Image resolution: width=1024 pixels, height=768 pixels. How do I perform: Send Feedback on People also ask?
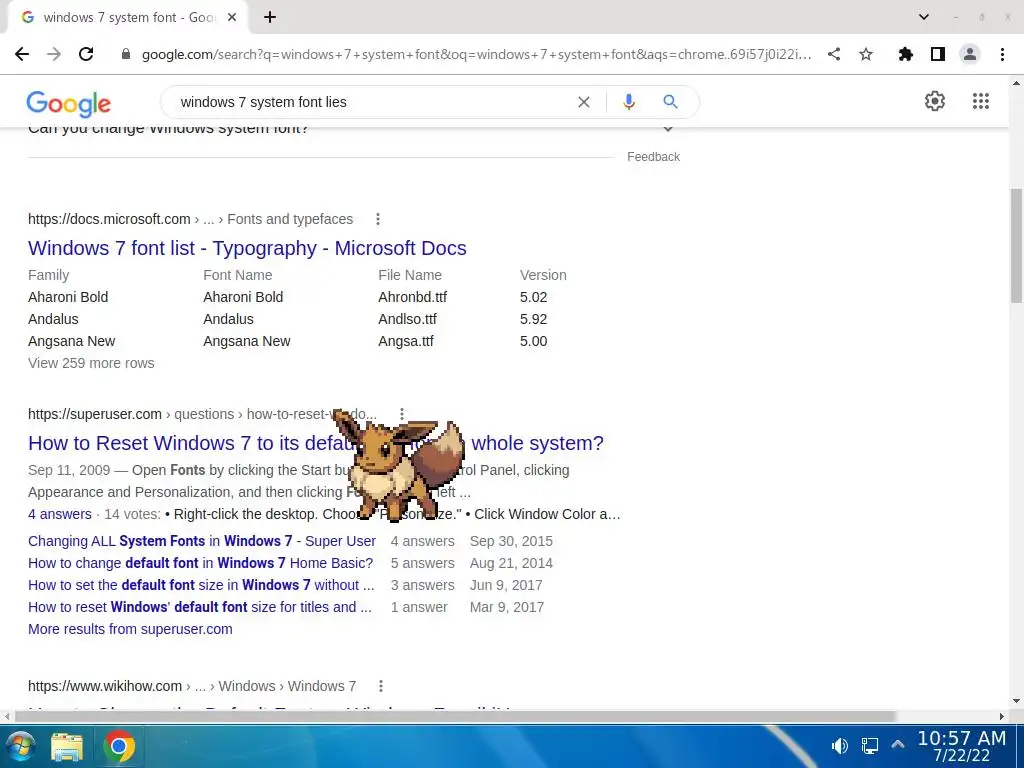(653, 157)
